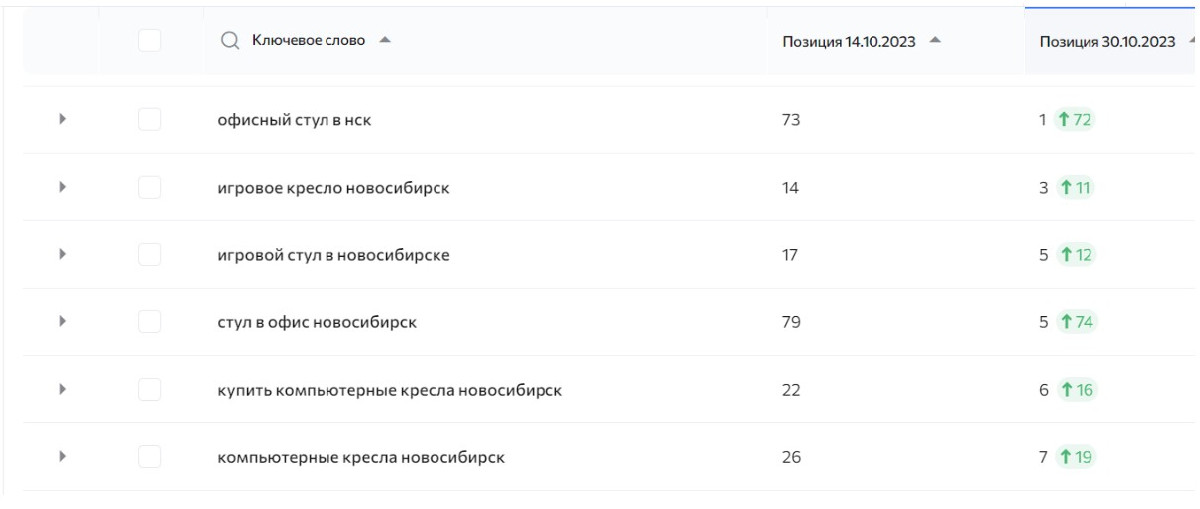Click sort arrow next to Позиция 14.10.2023
The width and height of the screenshot is (1200, 509).
(x=935, y=41)
